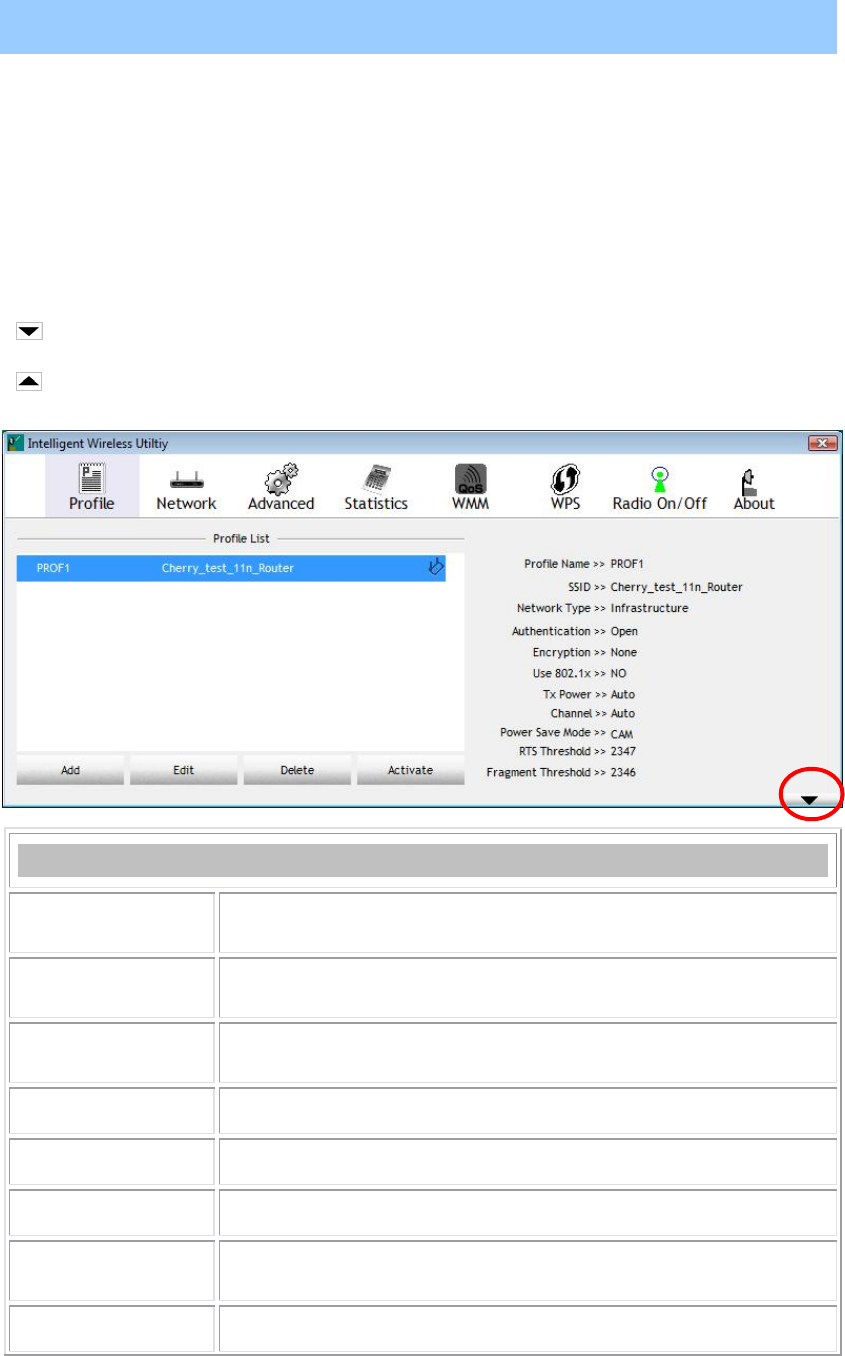Click the connected-profile icon on PROF1 row
Viewport: 845px width, 1356px height.
pos(435,568)
